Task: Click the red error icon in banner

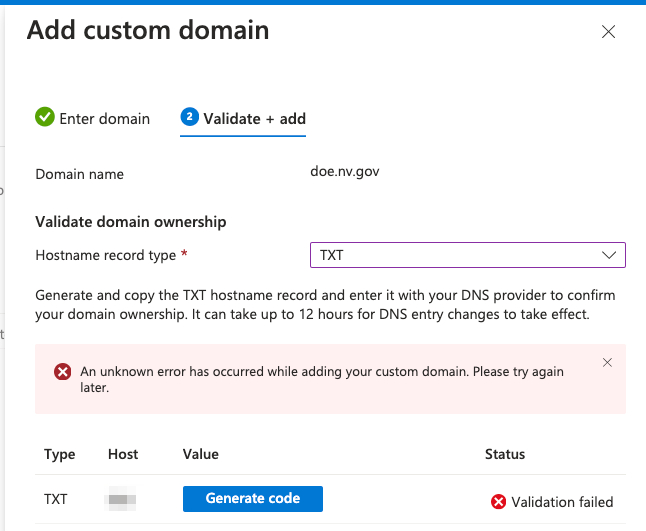Action: 62,372
